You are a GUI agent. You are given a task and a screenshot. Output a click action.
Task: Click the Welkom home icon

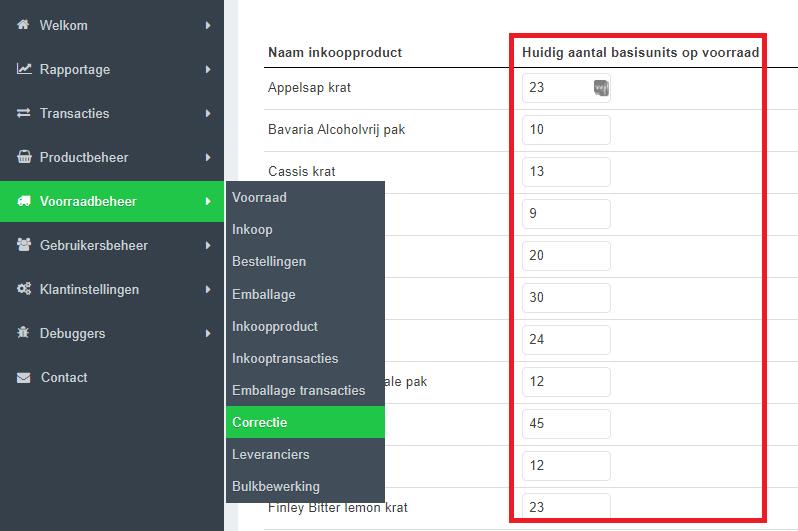pyautogui.click(x=23, y=25)
